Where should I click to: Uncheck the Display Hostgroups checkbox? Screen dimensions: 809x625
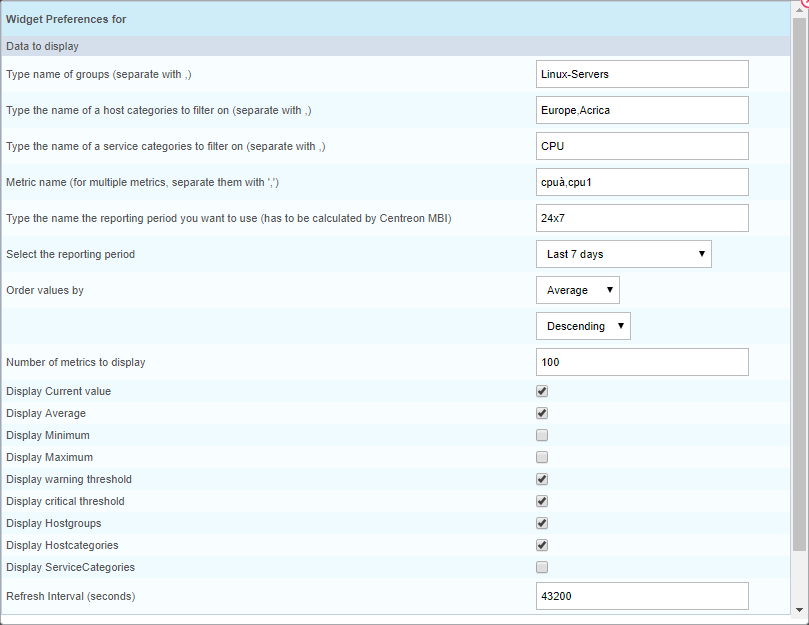pyautogui.click(x=542, y=523)
